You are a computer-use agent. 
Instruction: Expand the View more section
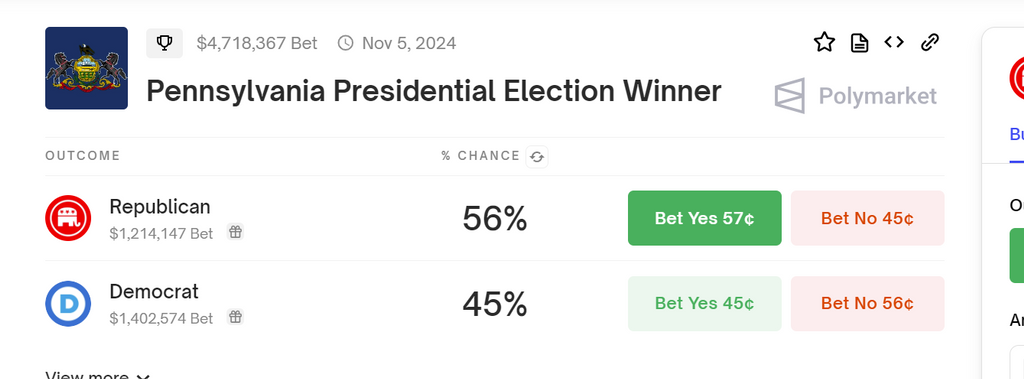(x=98, y=375)
